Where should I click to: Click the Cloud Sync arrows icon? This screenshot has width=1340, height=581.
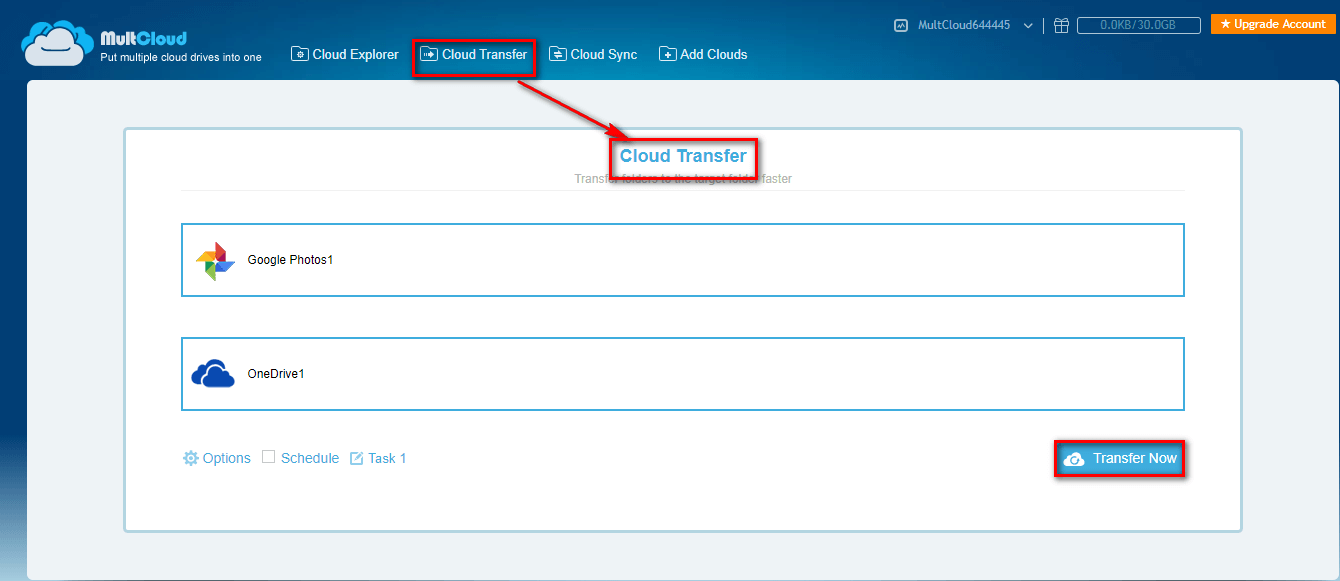click(557, 54)
